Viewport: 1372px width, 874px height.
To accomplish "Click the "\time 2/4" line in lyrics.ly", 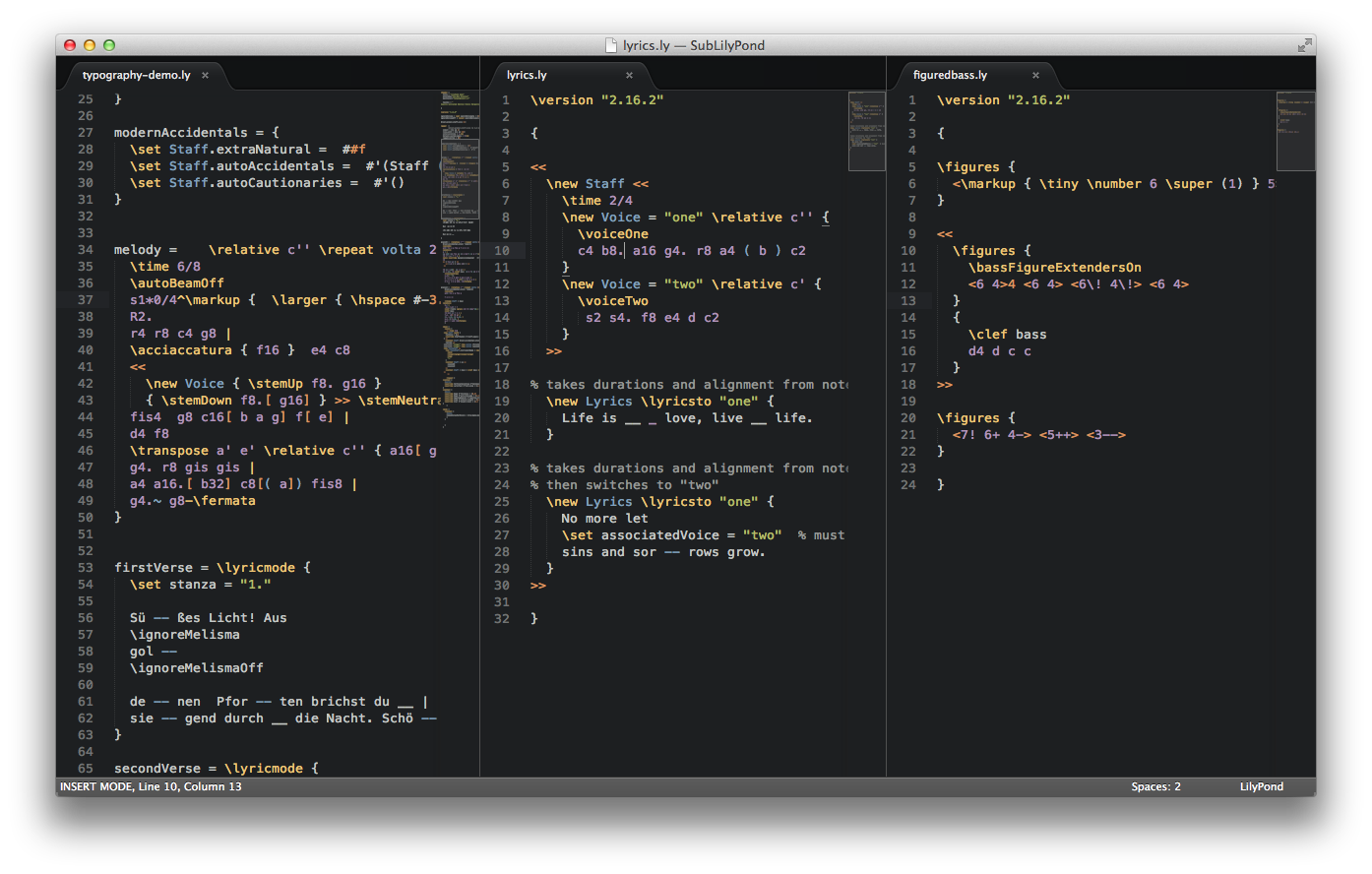I will [x=597, y=201].
